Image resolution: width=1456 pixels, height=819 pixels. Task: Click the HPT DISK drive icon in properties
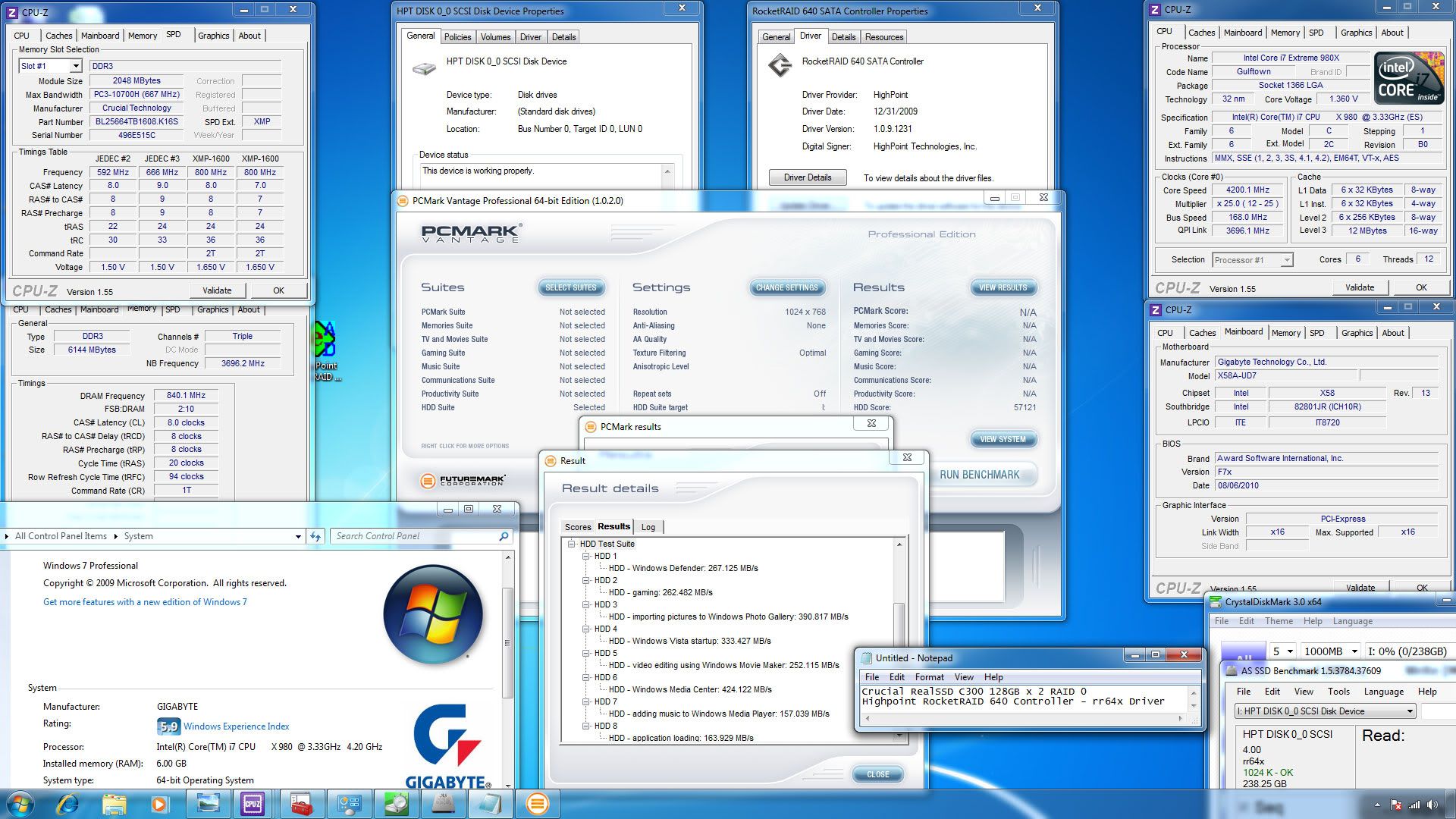[x=424, y=68]
